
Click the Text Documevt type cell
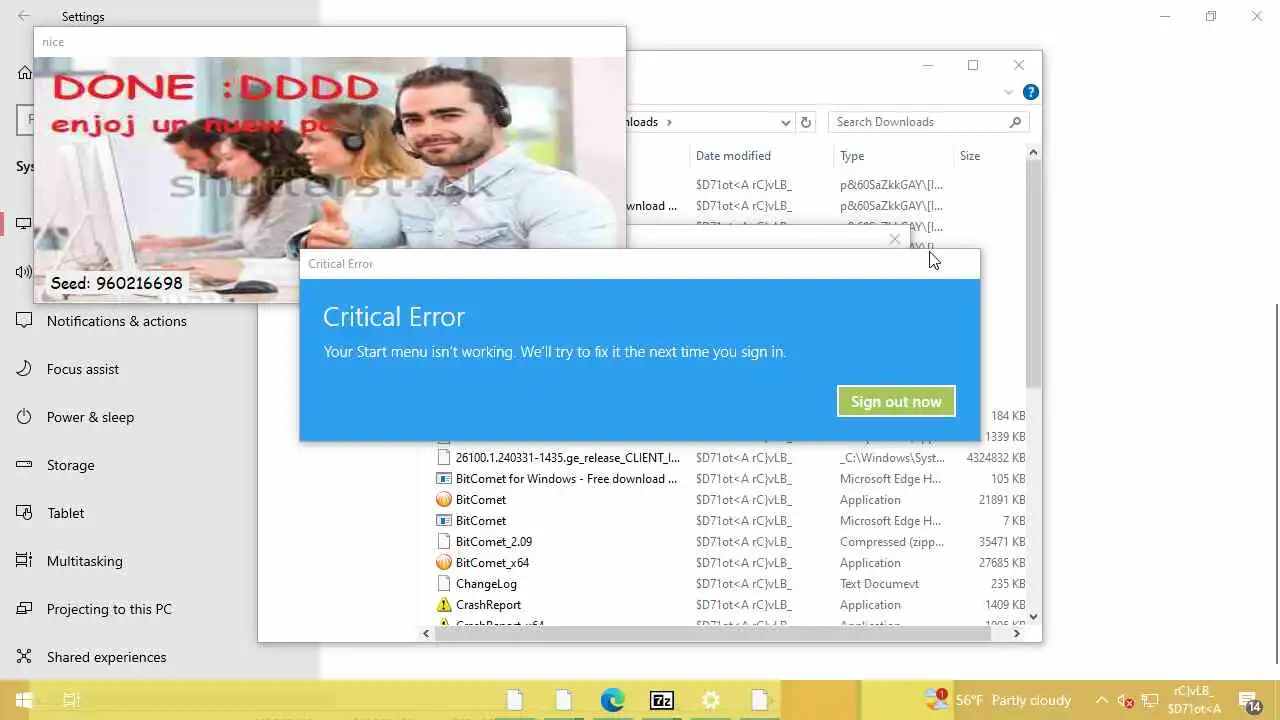point(879,583)
